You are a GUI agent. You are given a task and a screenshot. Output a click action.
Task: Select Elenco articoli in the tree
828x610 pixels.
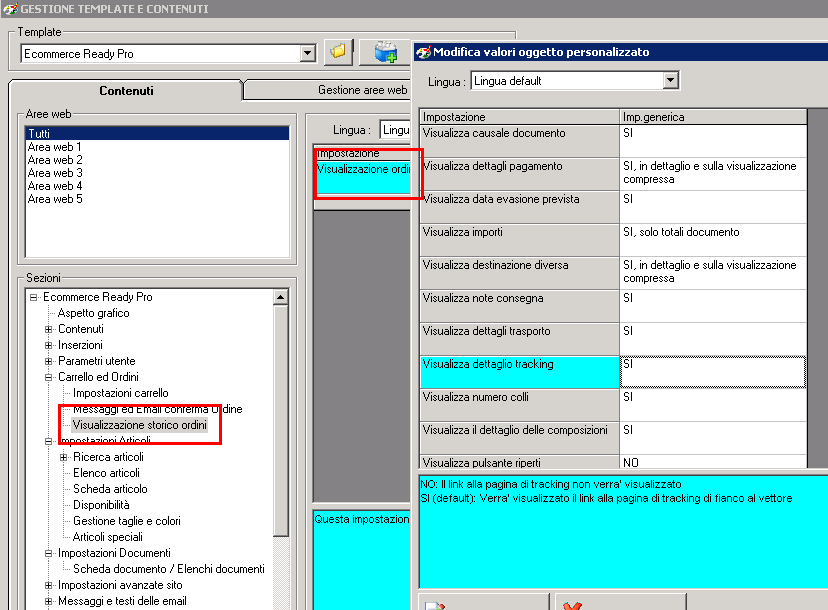[x=106, y=473]
